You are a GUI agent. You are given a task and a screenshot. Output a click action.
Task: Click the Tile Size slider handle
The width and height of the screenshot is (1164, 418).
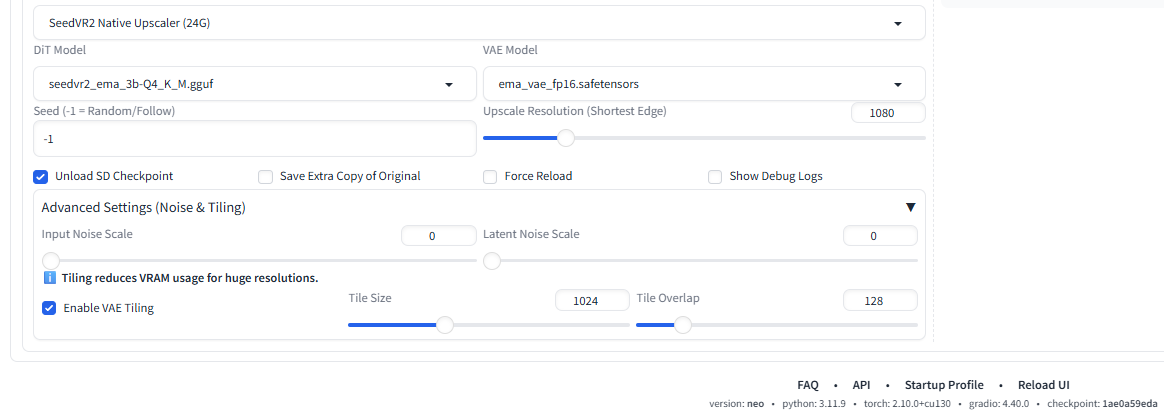pyautogui.click(x=445, y=325)
